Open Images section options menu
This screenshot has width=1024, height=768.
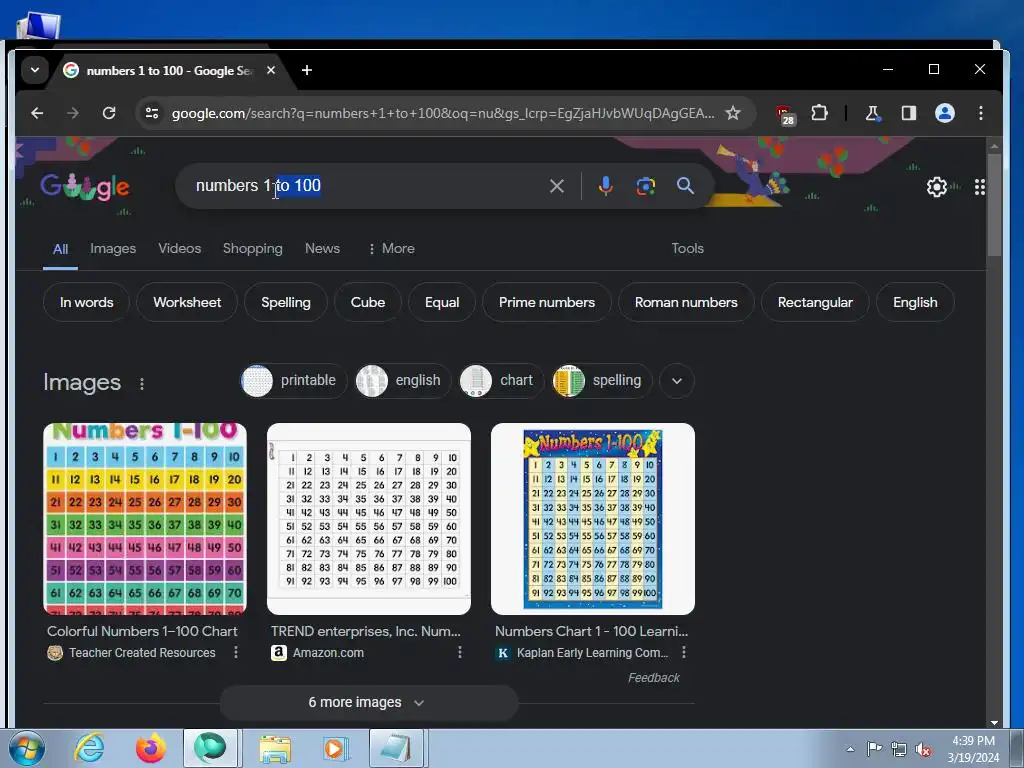[142, 384]
